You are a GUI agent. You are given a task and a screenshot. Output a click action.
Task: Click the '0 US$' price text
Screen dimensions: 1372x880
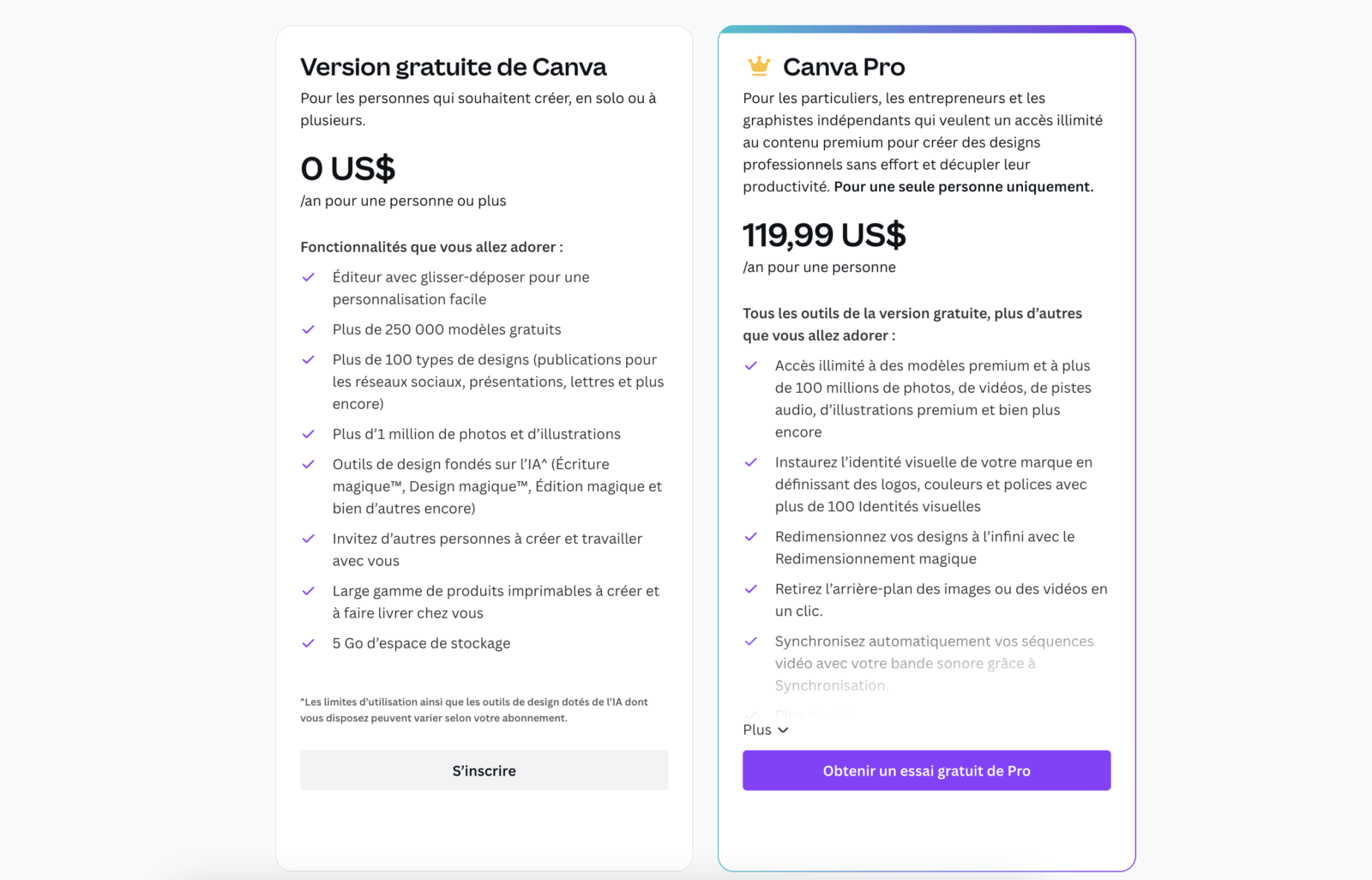pos(346,169)
